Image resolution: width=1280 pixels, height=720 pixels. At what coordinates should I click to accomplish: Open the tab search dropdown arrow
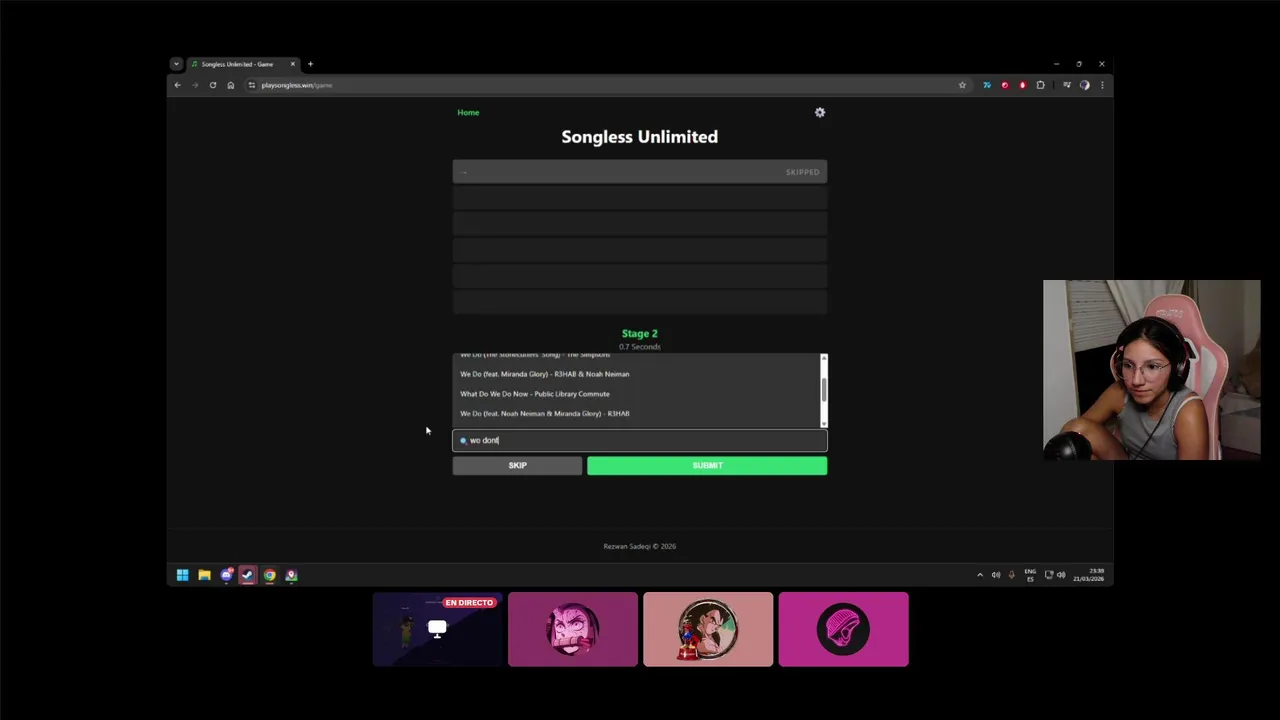point(176,64)
